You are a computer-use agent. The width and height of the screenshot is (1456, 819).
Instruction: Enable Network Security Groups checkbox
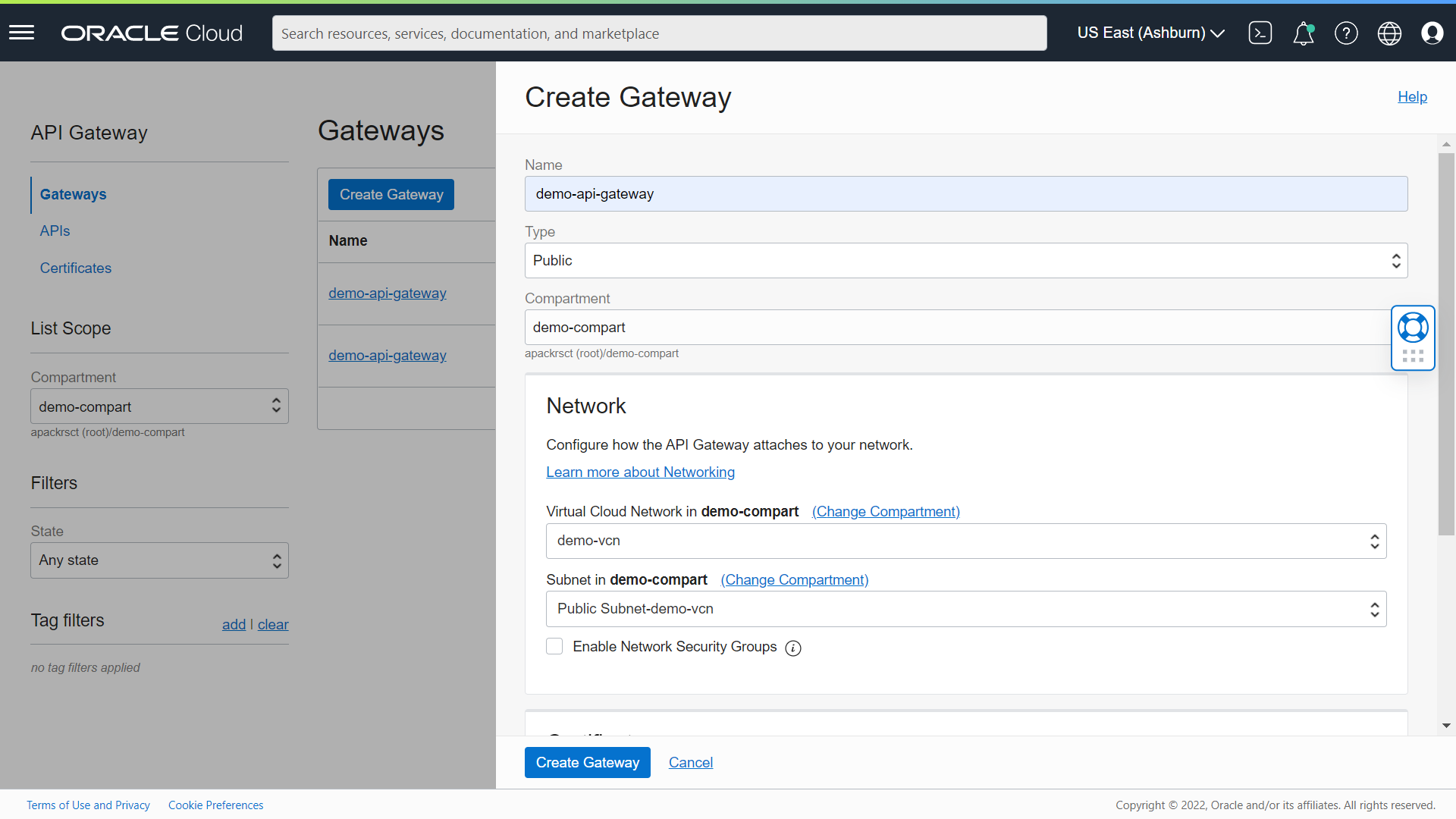coord(554,646)
